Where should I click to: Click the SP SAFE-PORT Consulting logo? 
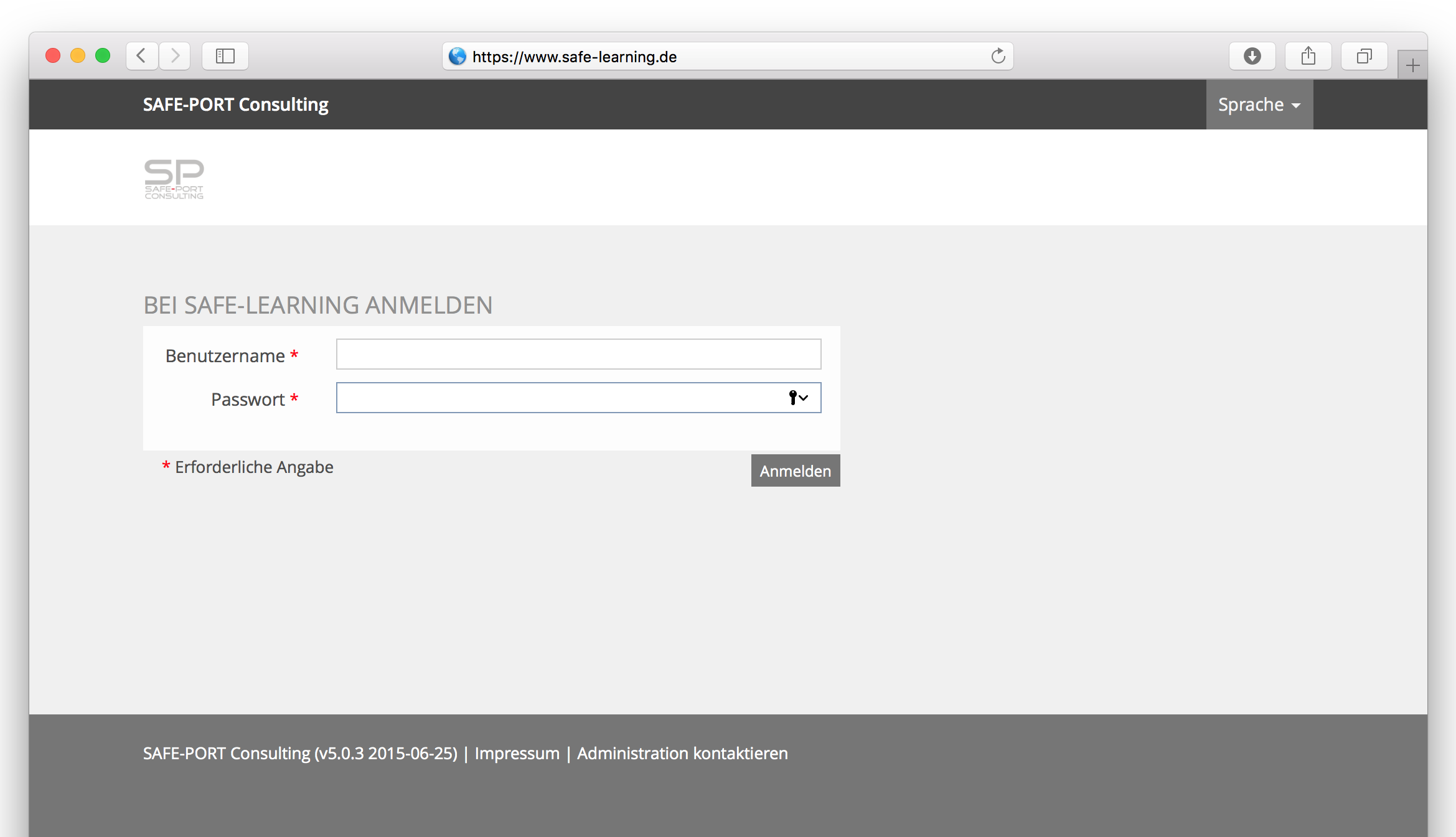coord(174,179)
